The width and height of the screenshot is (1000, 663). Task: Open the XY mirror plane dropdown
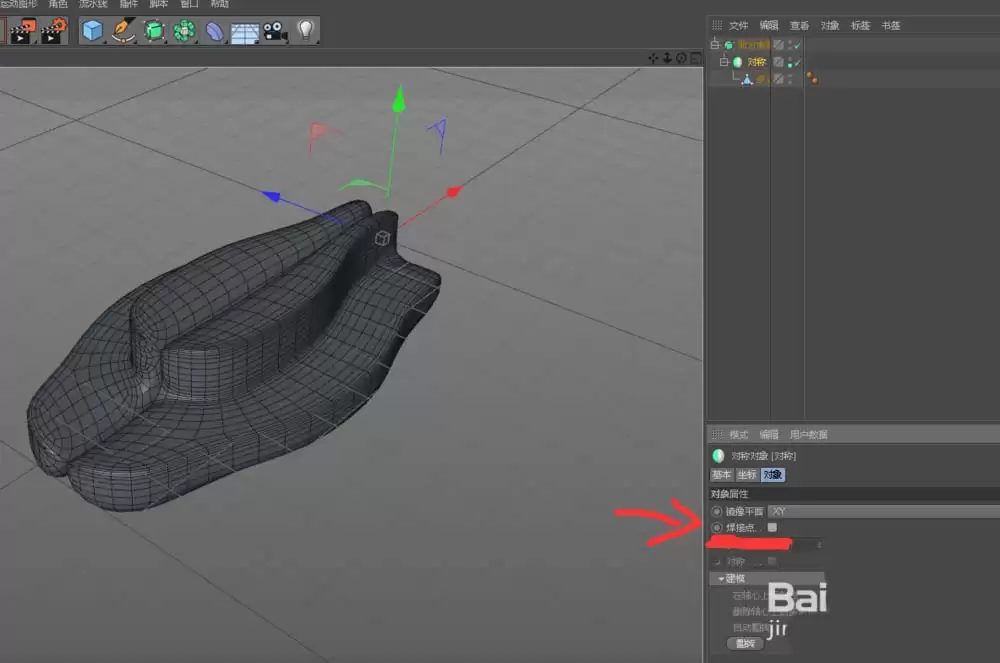point(880,511)
